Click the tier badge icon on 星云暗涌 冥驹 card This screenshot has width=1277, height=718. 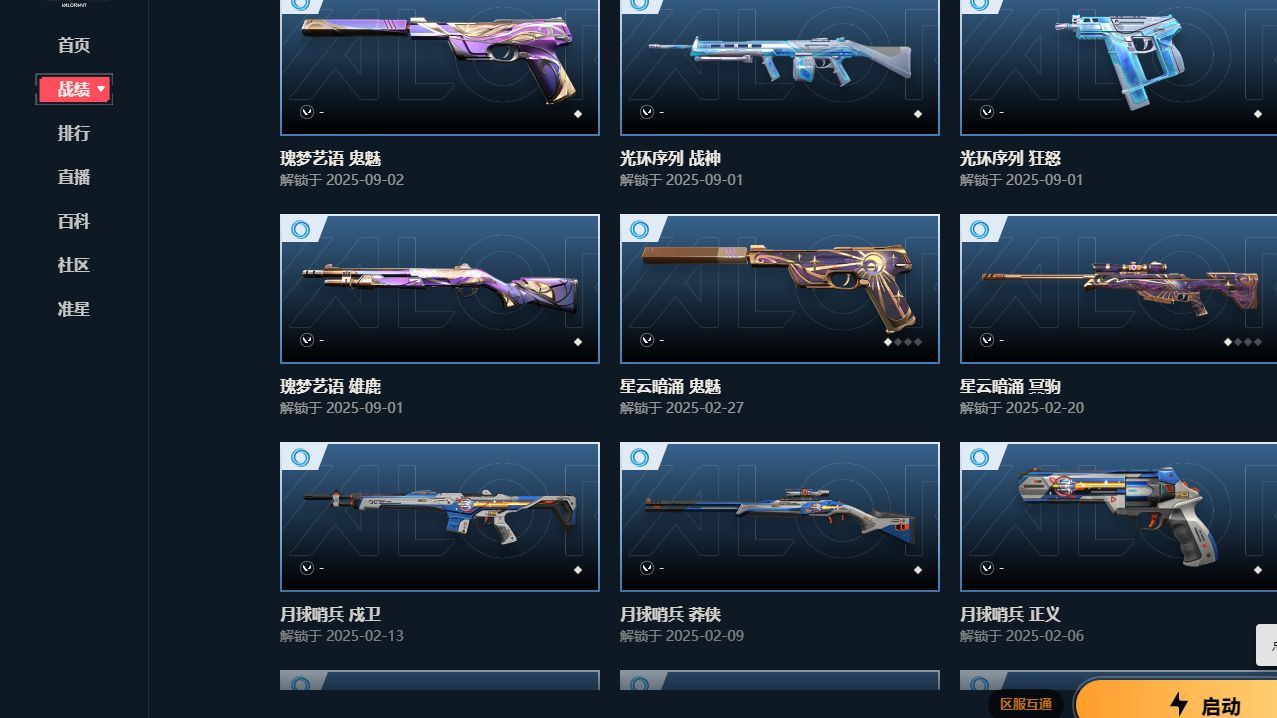pyautogui.click(x=980, y=229)
